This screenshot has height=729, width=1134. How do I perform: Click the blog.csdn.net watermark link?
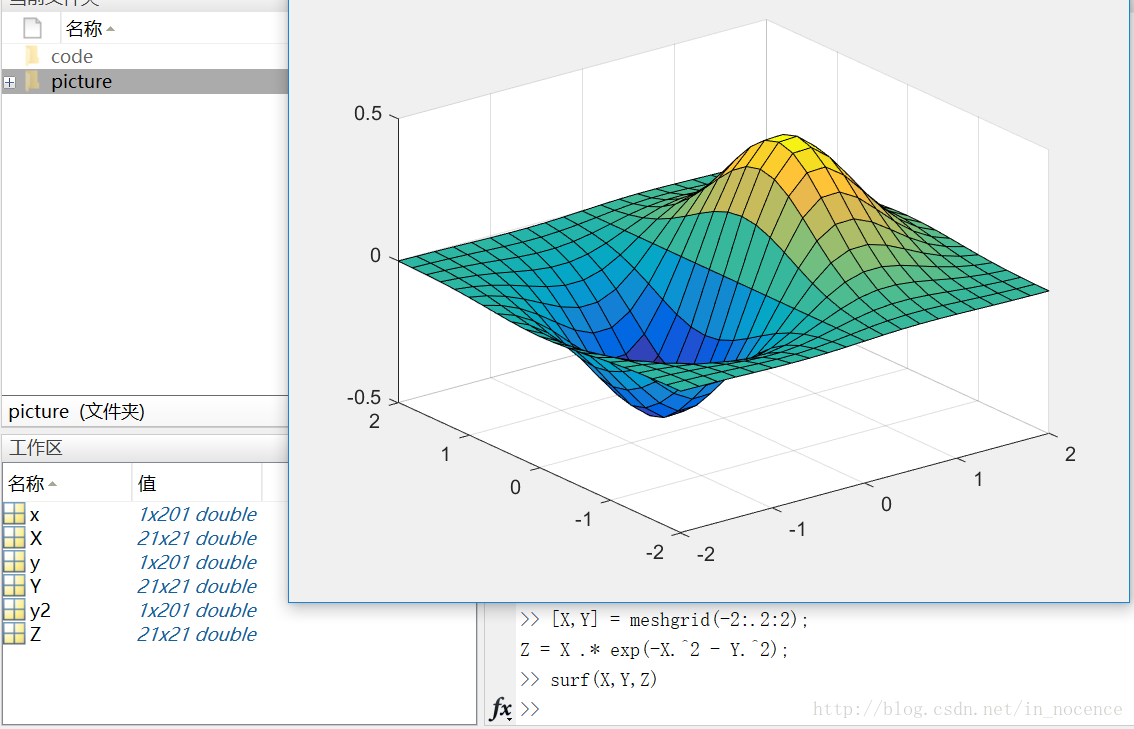pos(967,709)
